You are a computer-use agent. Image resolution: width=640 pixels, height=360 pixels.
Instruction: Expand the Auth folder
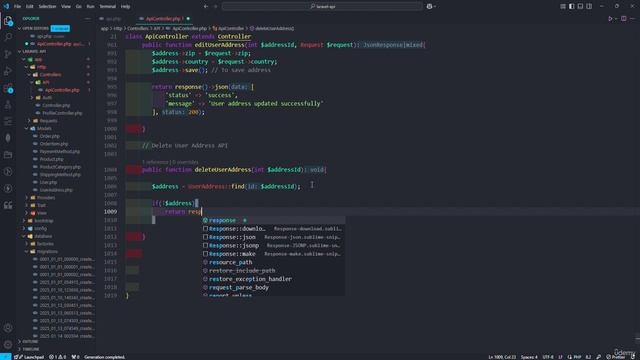coord(47,98)
